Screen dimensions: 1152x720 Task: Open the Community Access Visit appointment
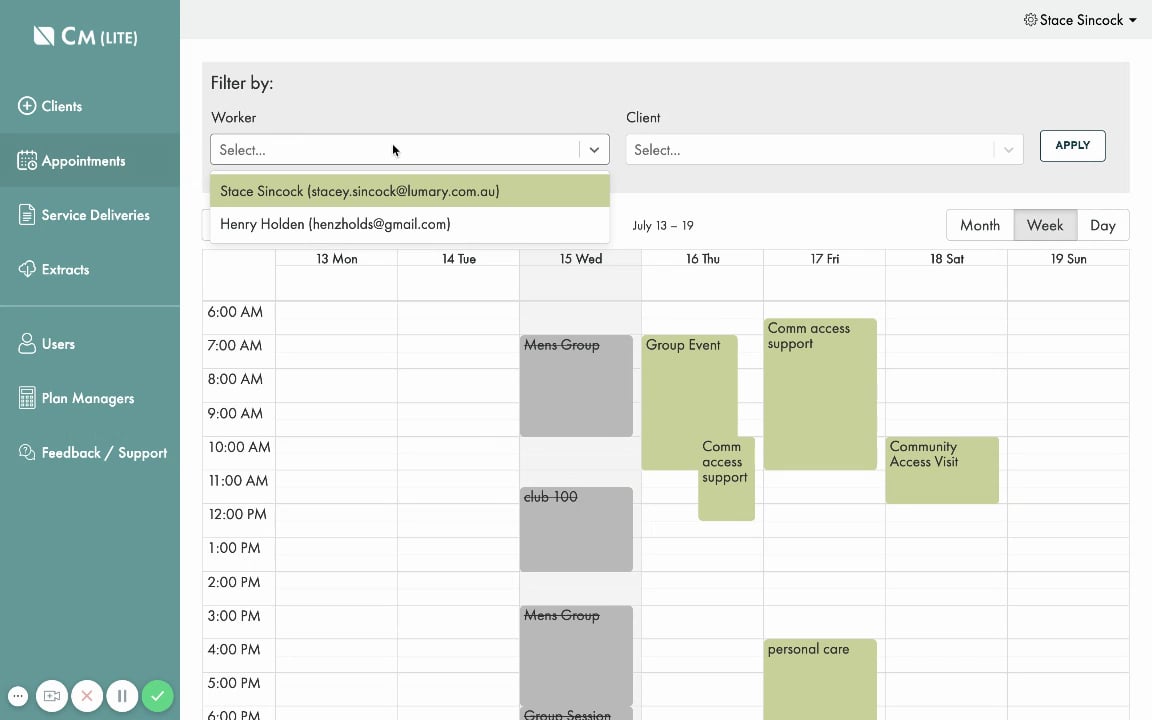coord(942,470)
